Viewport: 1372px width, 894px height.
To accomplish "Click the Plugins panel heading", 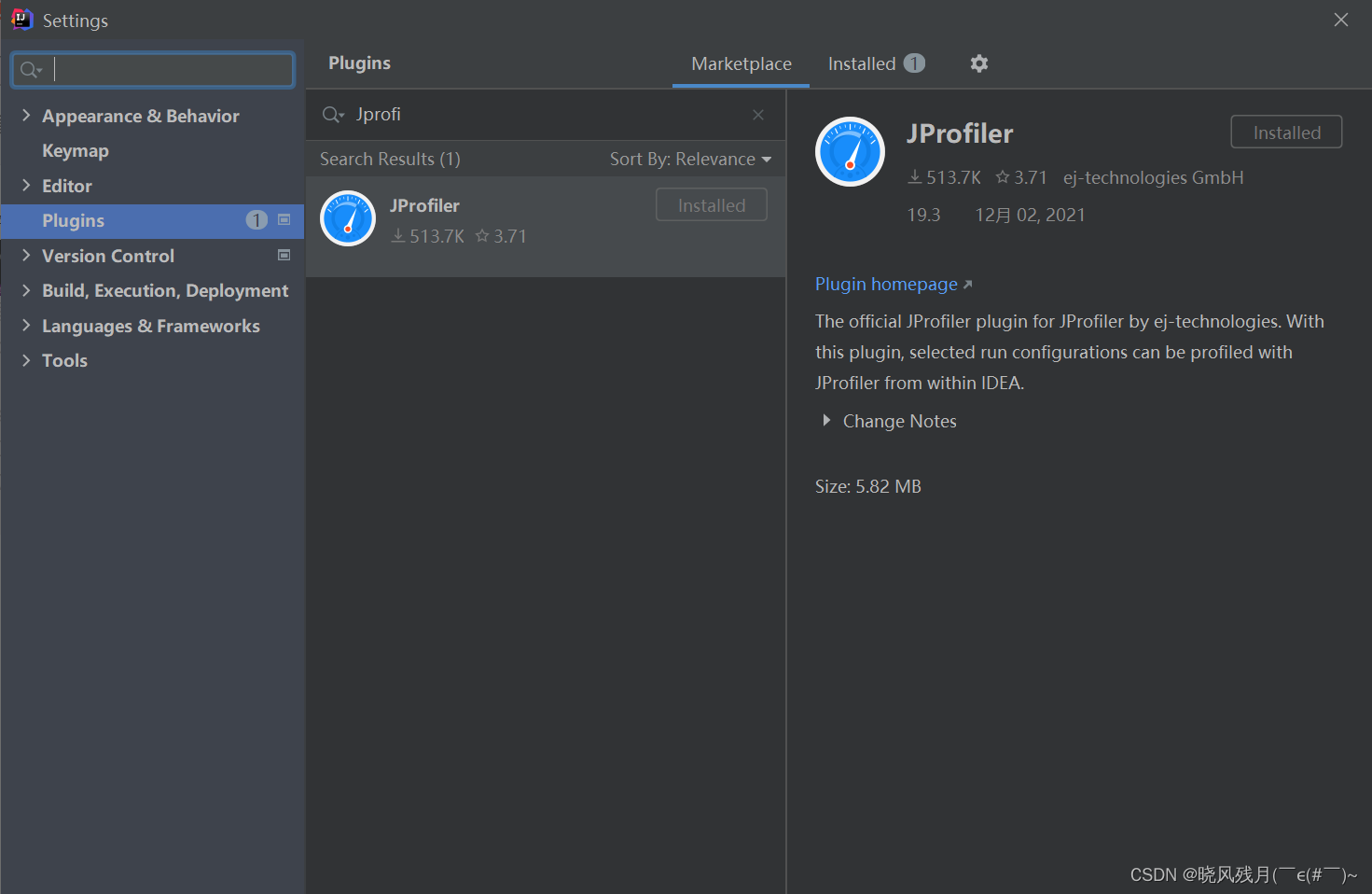I will click(x=359, y=63).
